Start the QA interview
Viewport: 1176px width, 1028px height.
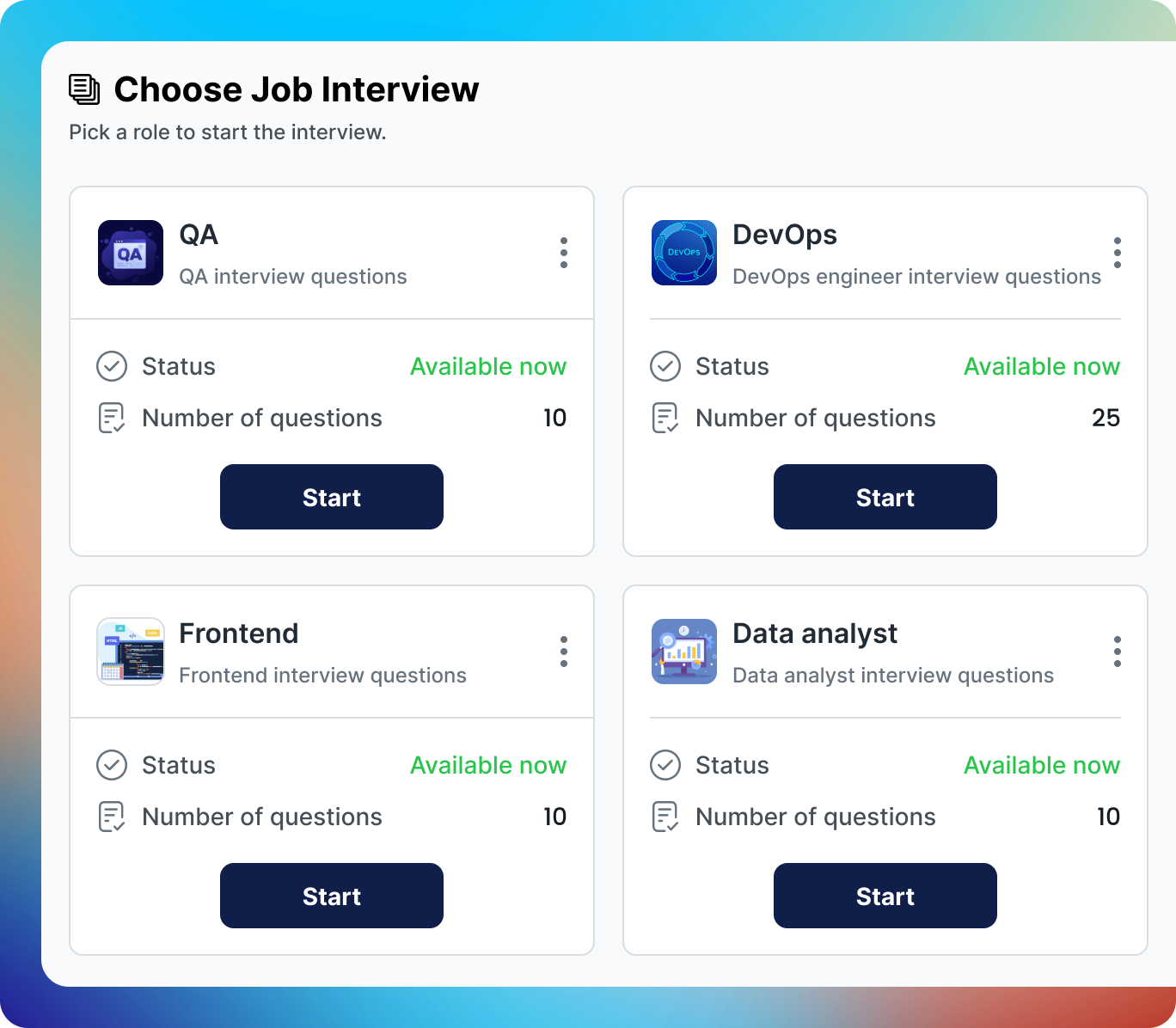[331, 497]
